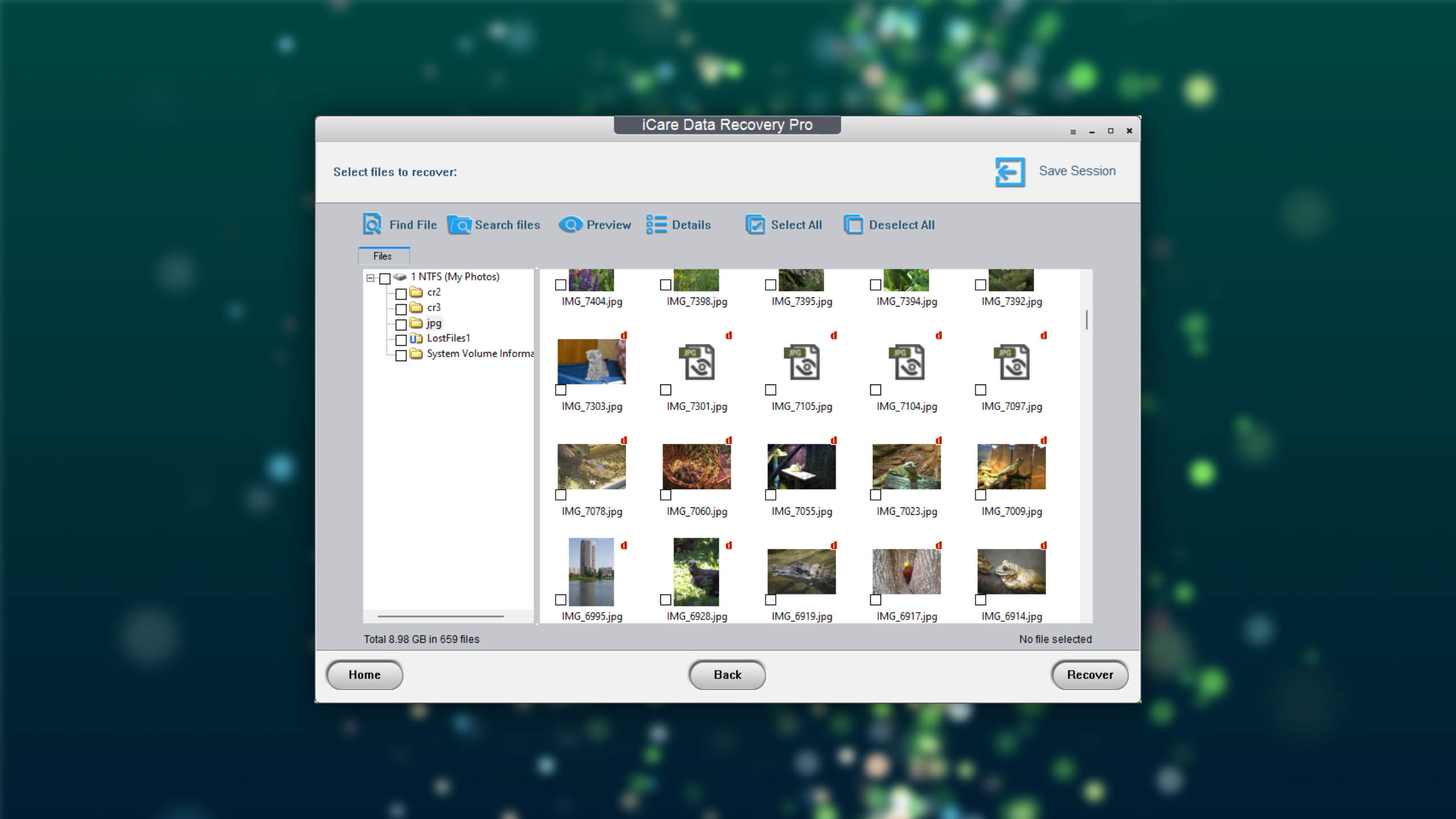This screenshot has width=1456, height=819.
Task: Check the LostFiles1 folder checkbox
Action: pos(401,340)
